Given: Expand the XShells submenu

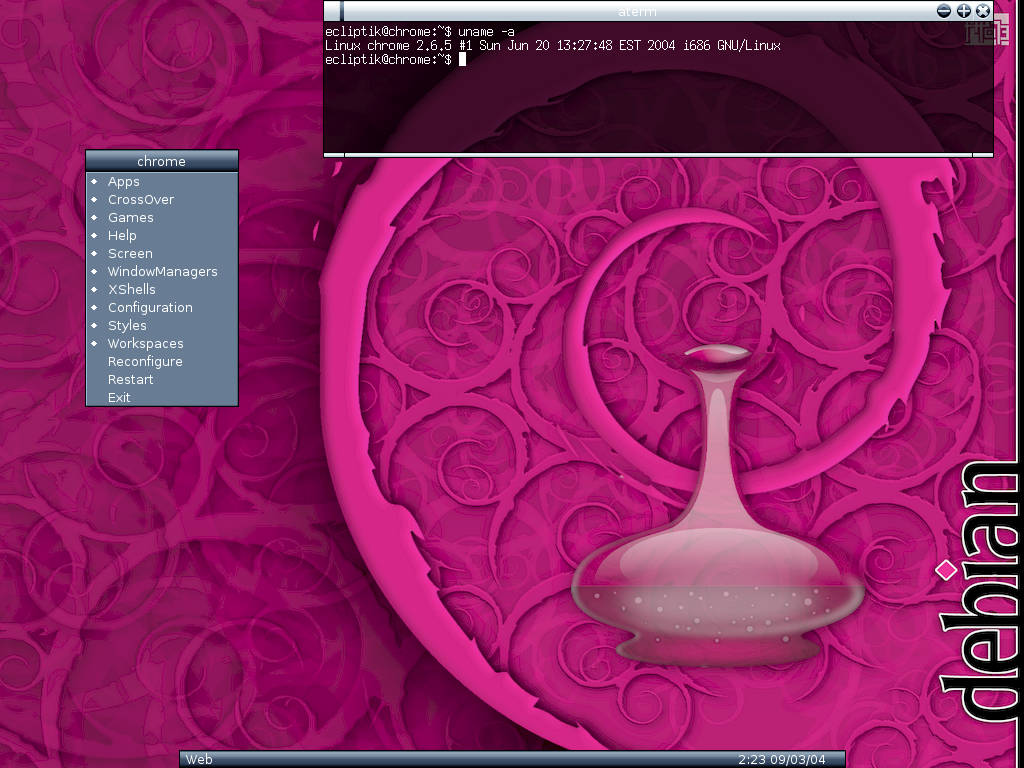Looking at the screenshot, I should coord(132,289).
